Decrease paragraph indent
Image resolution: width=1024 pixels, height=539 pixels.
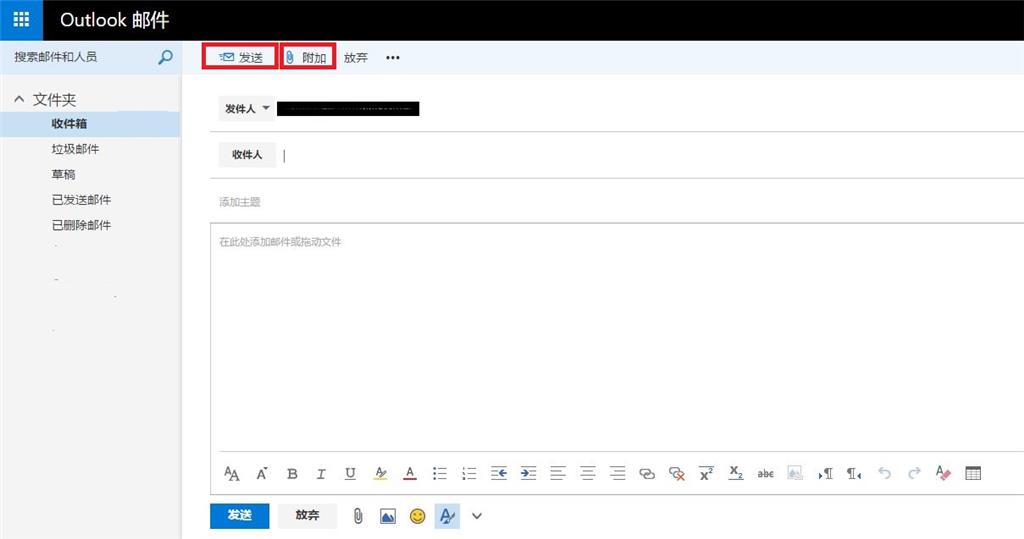pyautogui.click(x=499, y=474)
